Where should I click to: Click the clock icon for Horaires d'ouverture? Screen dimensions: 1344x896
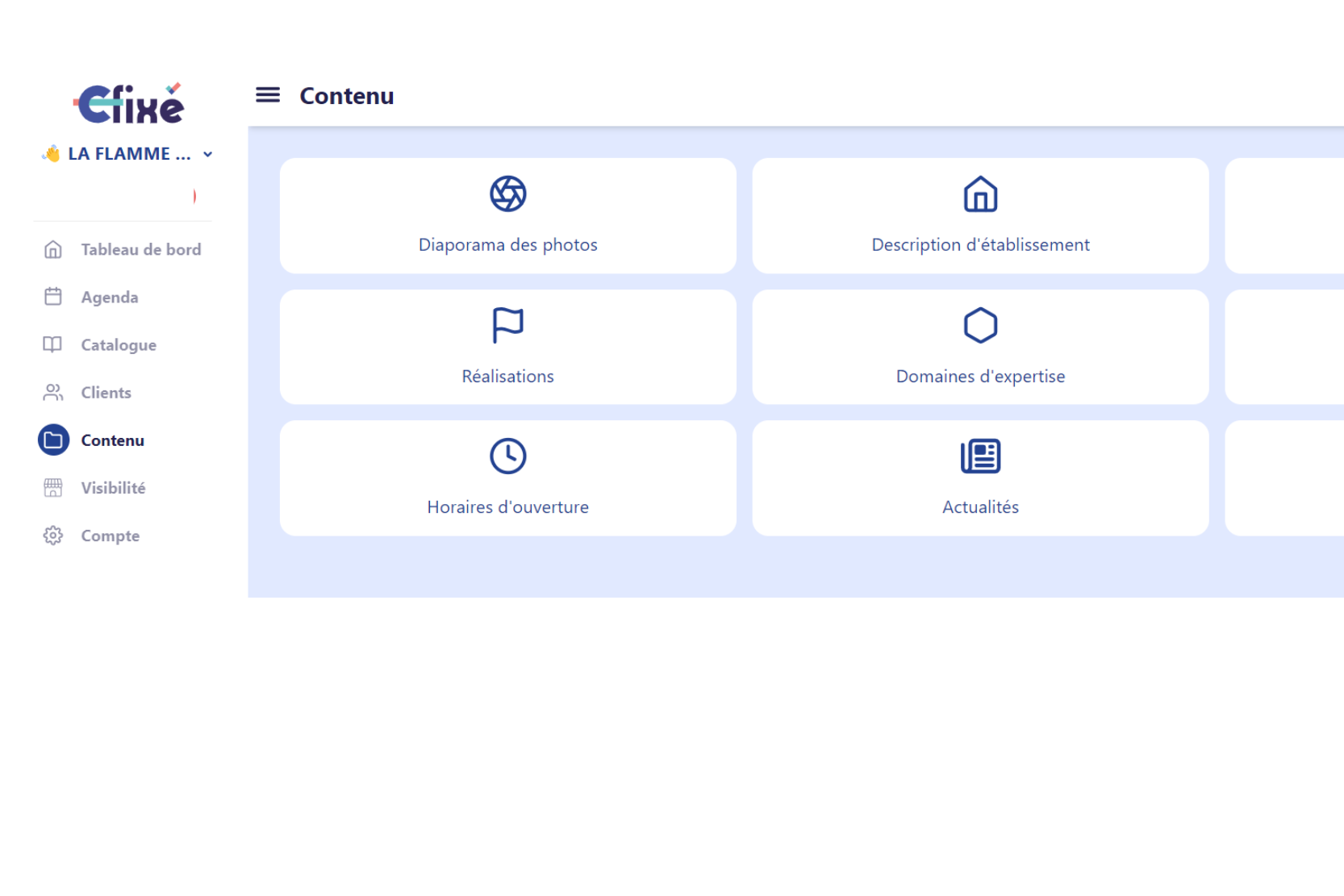(507, 456)
